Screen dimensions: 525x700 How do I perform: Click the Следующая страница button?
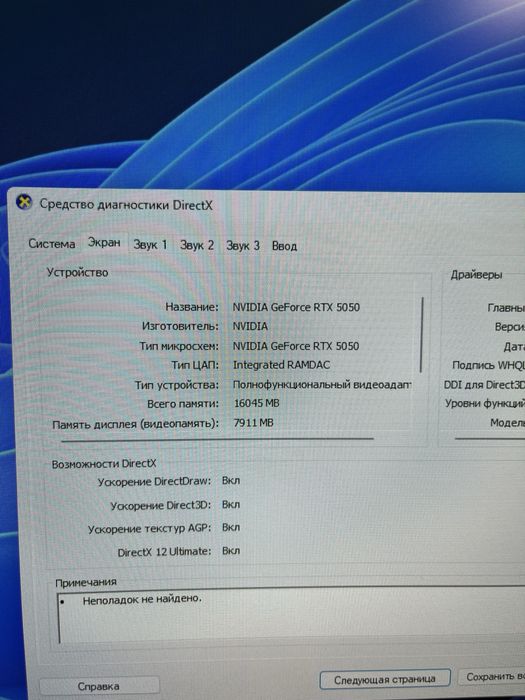385,679
